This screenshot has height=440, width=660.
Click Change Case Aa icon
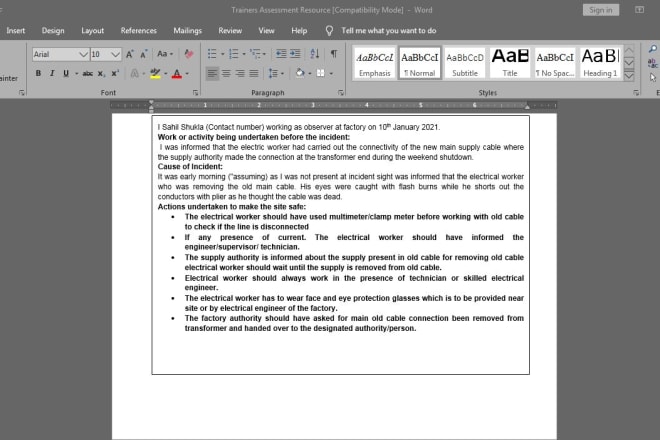coord(162,54)
